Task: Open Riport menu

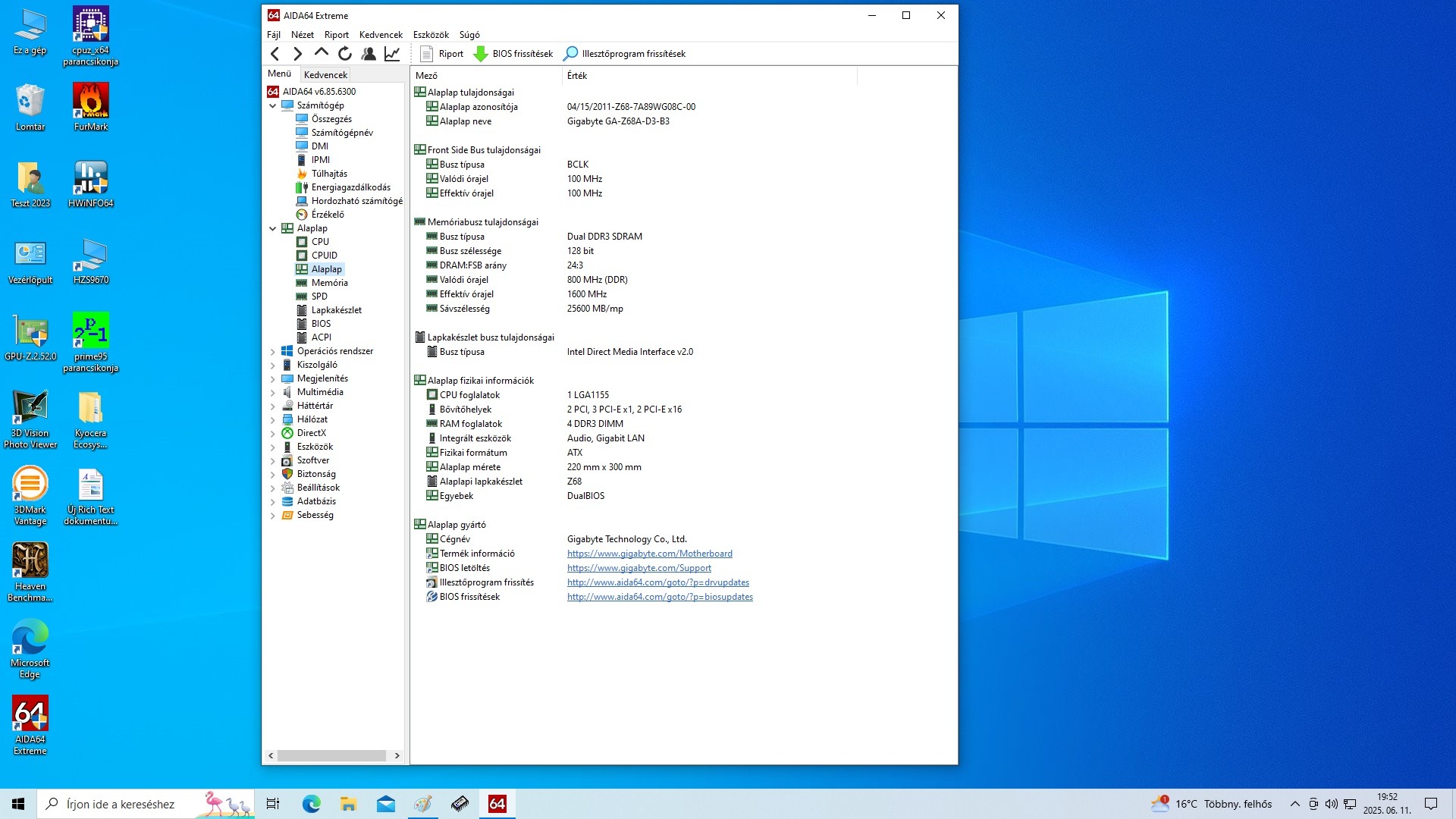Action: (336, 35)
